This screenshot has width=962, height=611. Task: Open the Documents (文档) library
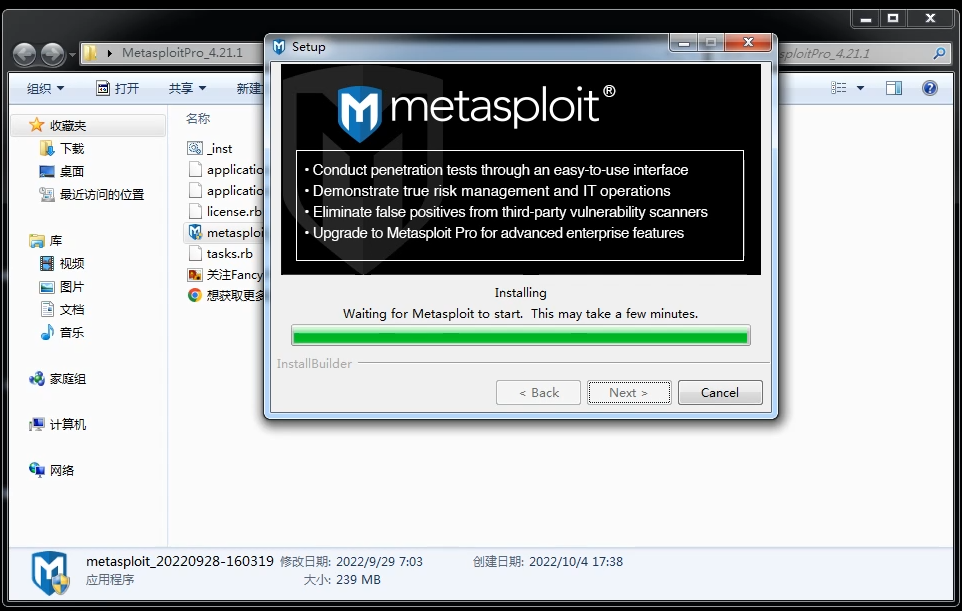coord(72,310)
